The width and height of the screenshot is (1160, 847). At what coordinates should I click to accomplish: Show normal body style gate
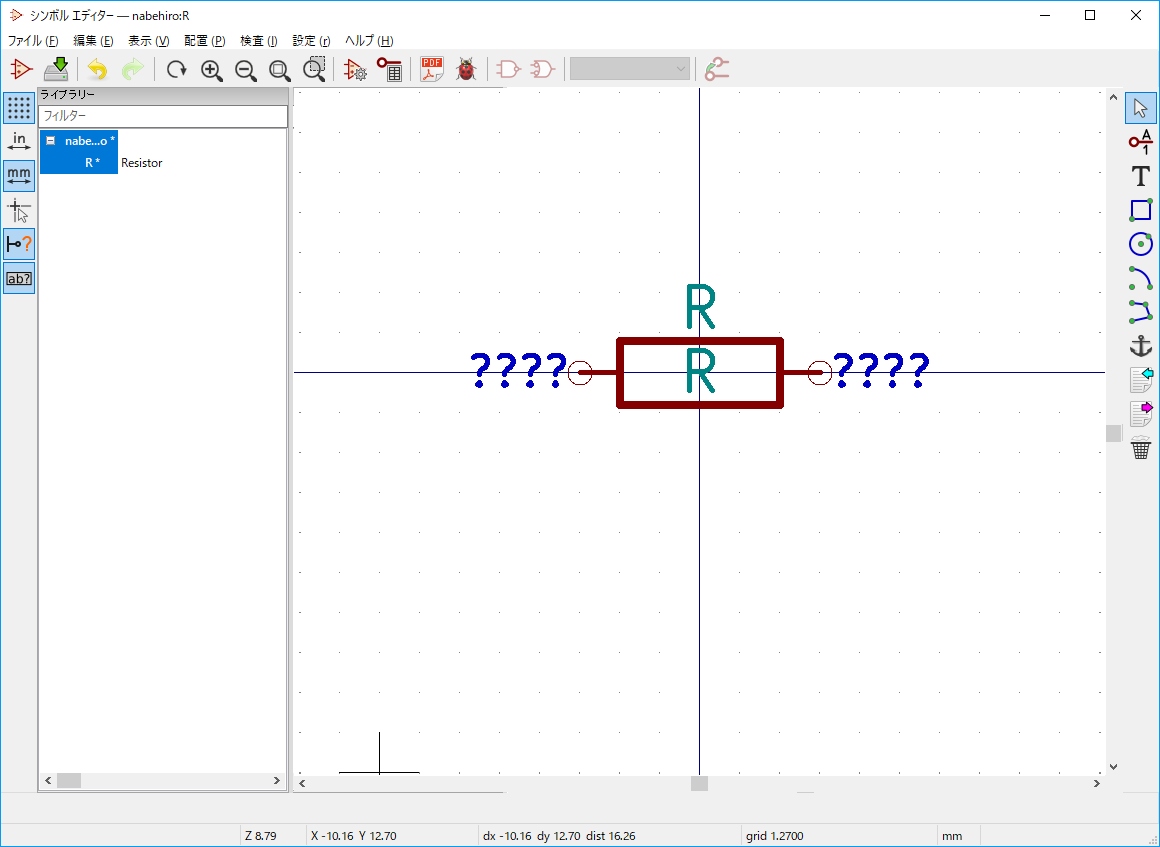[x=508, y=70]
